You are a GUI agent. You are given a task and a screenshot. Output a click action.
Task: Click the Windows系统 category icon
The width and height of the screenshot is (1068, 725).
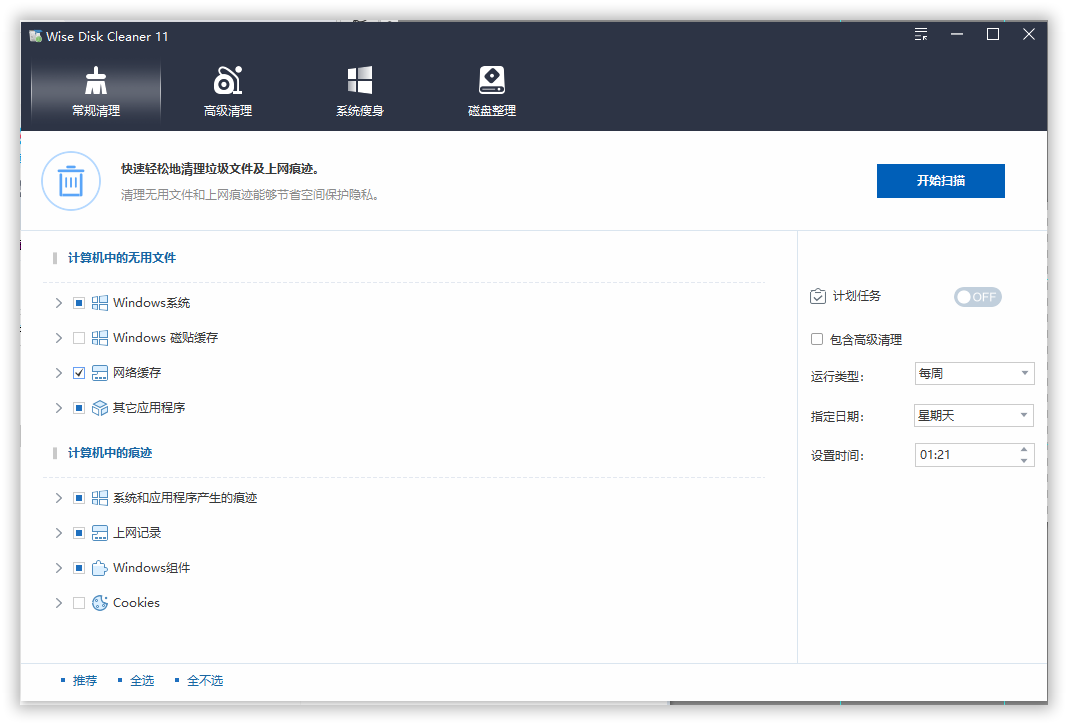[99, 303]
